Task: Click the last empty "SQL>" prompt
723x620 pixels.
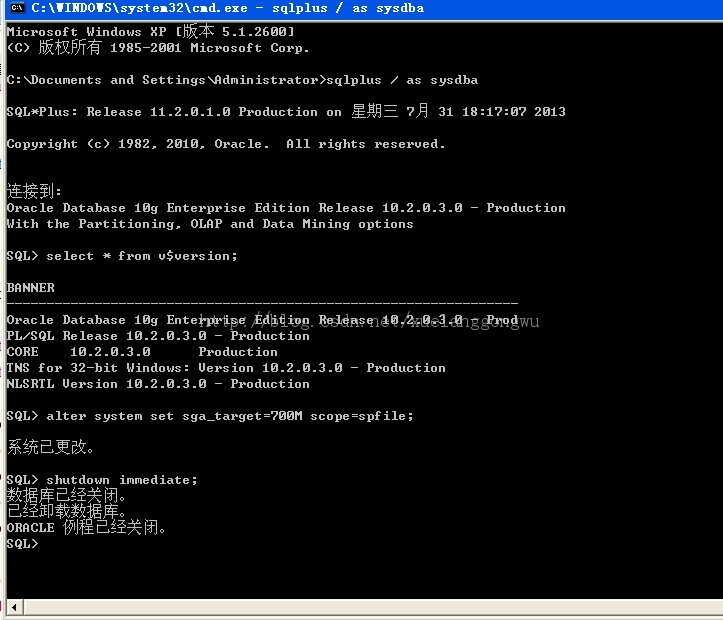Action: (22, 544)
